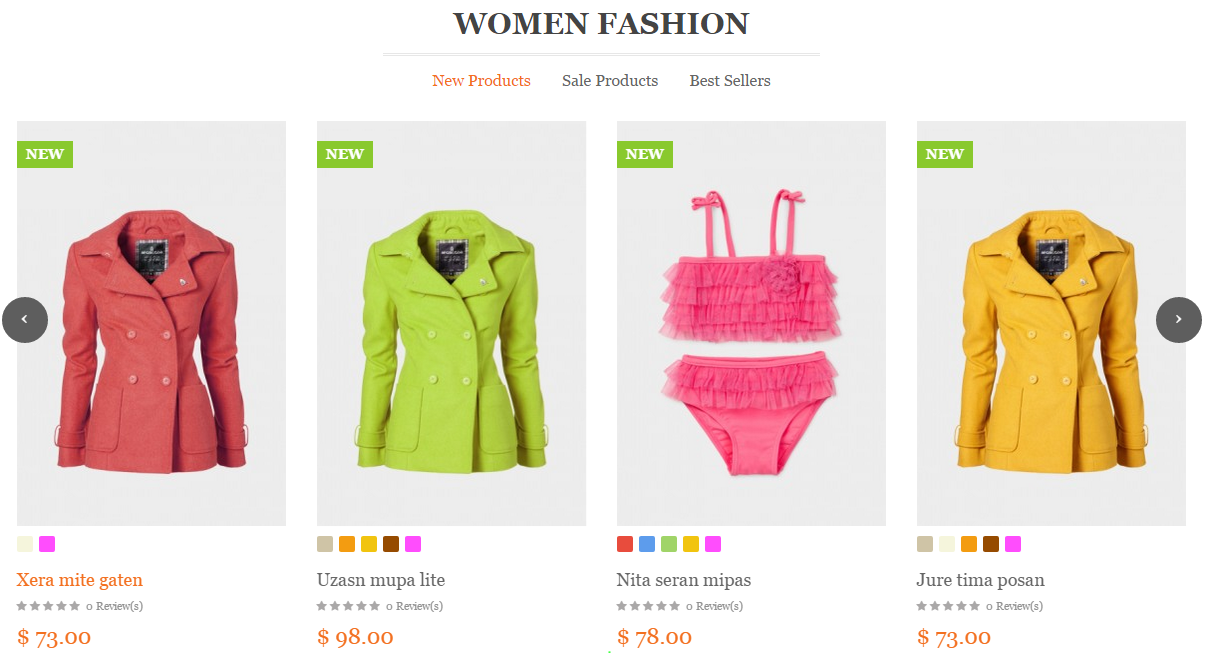1220x662 pixels.
Task: Click the yellow coat product image
Action: [x=1051, y=324]
